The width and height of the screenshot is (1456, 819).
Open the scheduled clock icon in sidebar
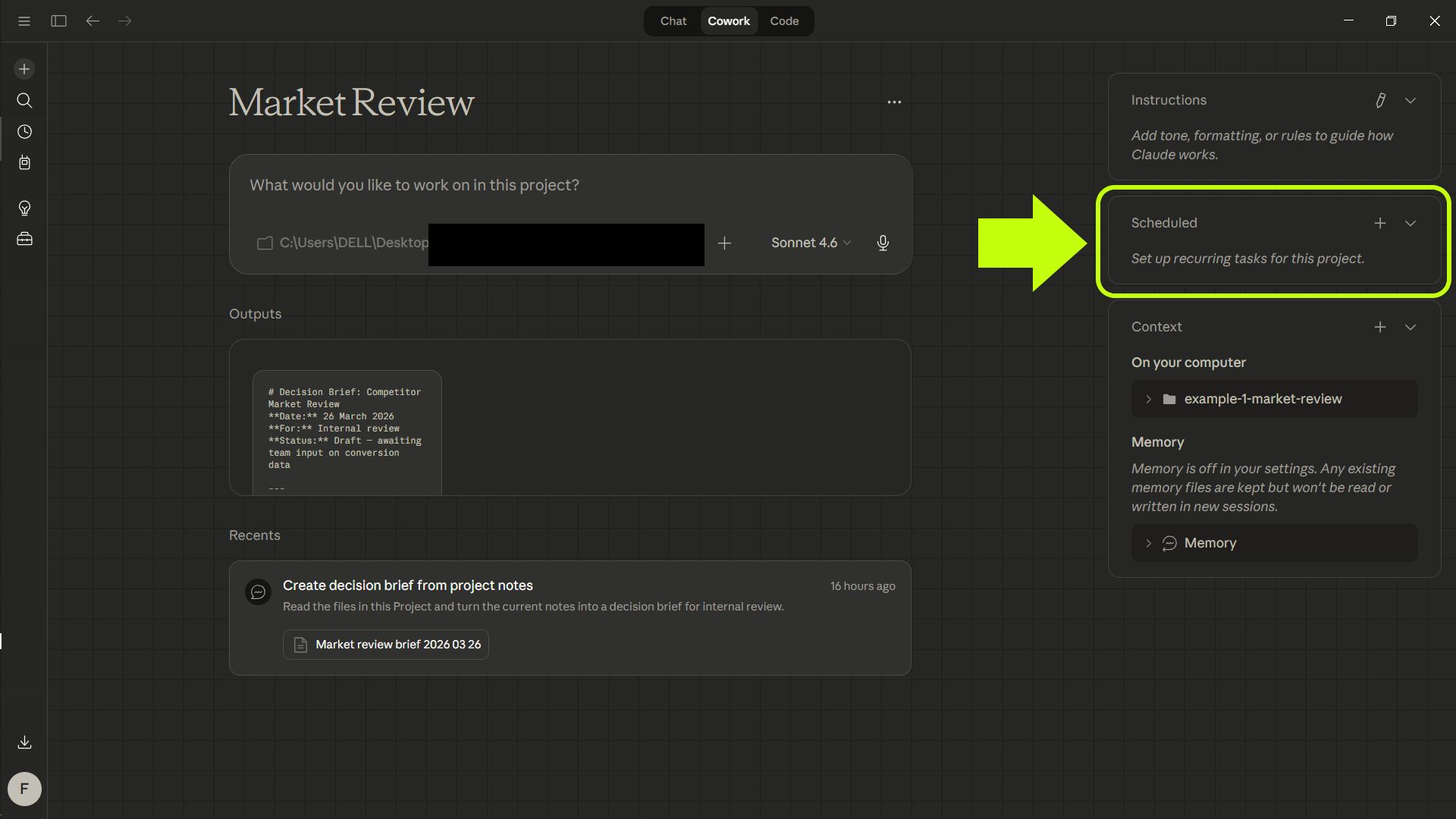(x=24, y=132)
